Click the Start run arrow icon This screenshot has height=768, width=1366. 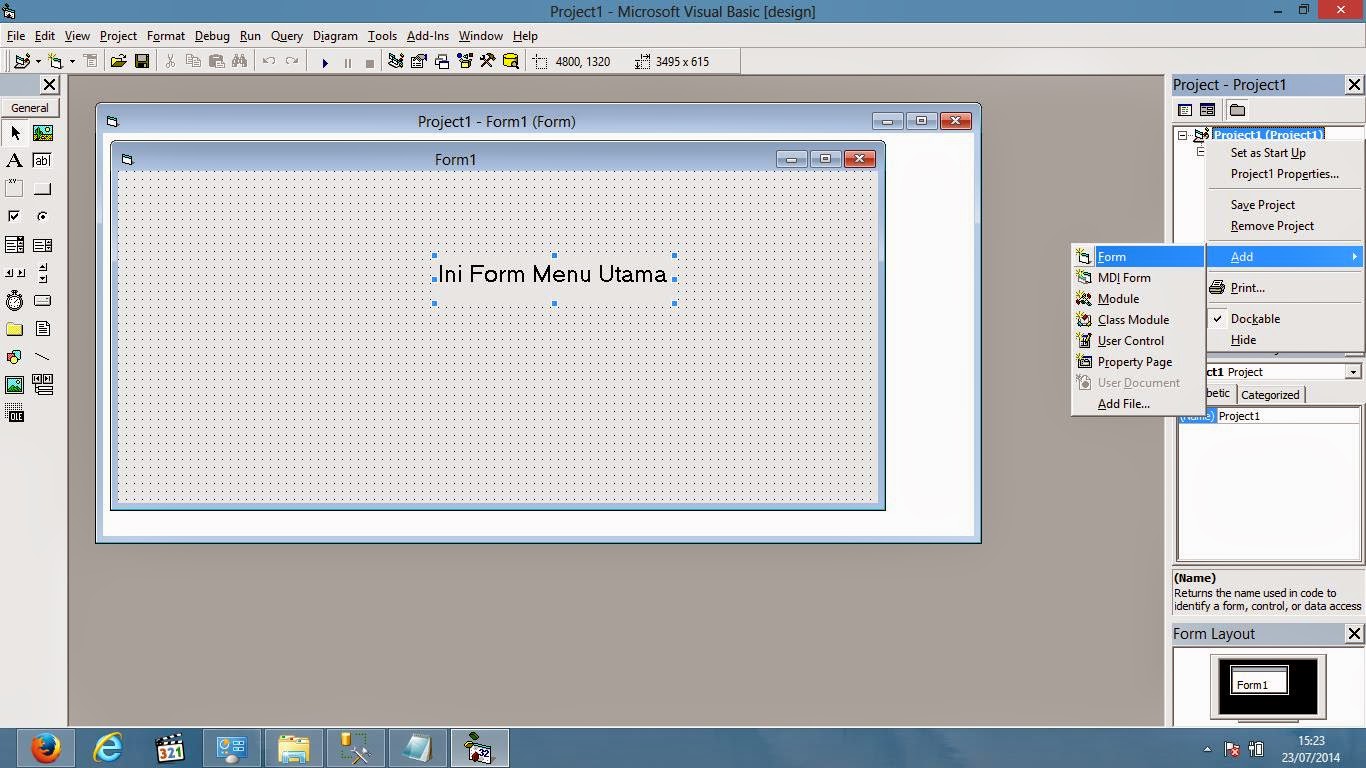click(325, 62)
